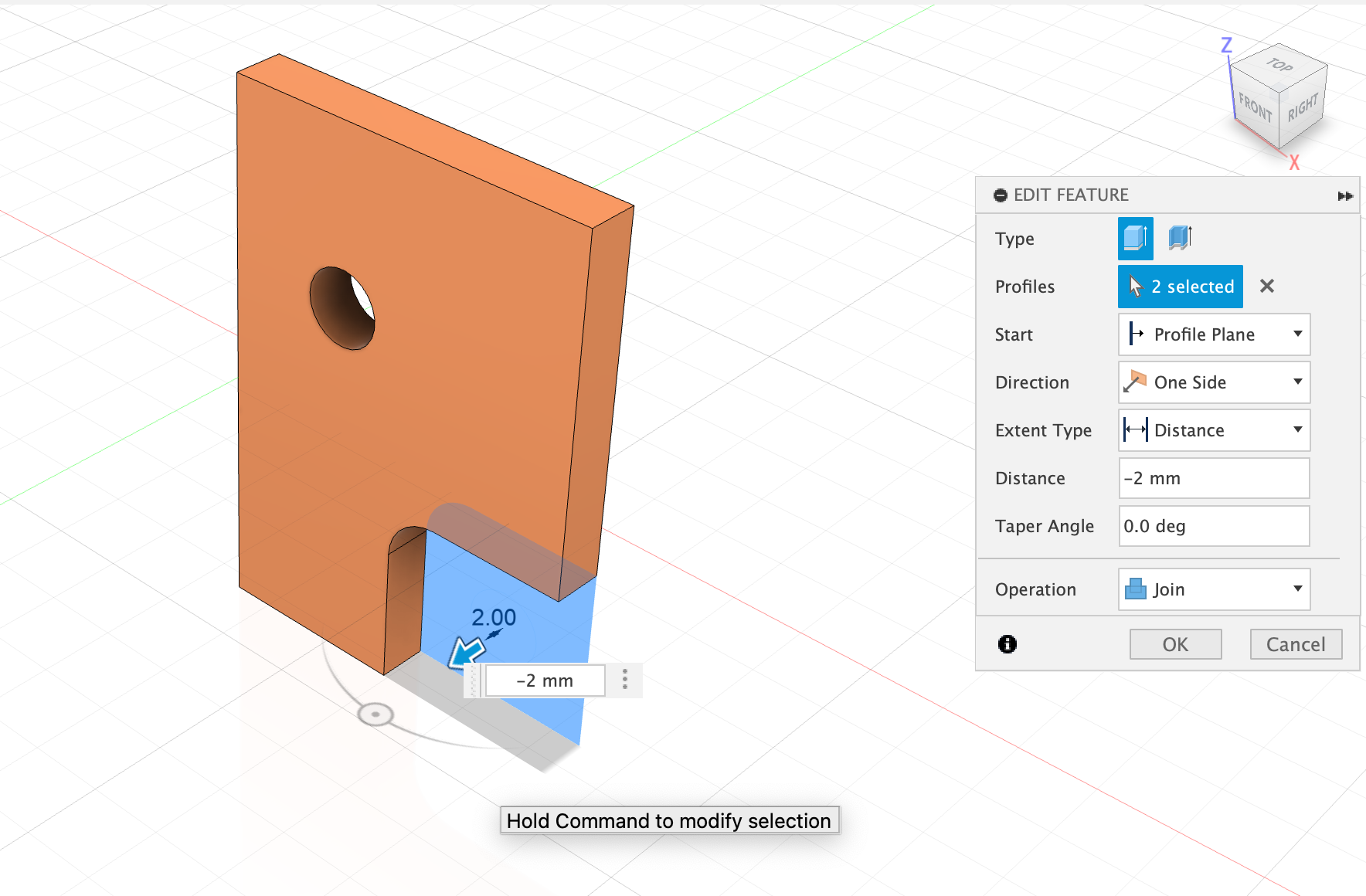
Task: Cancel the feature edit
Action: 1296,644
